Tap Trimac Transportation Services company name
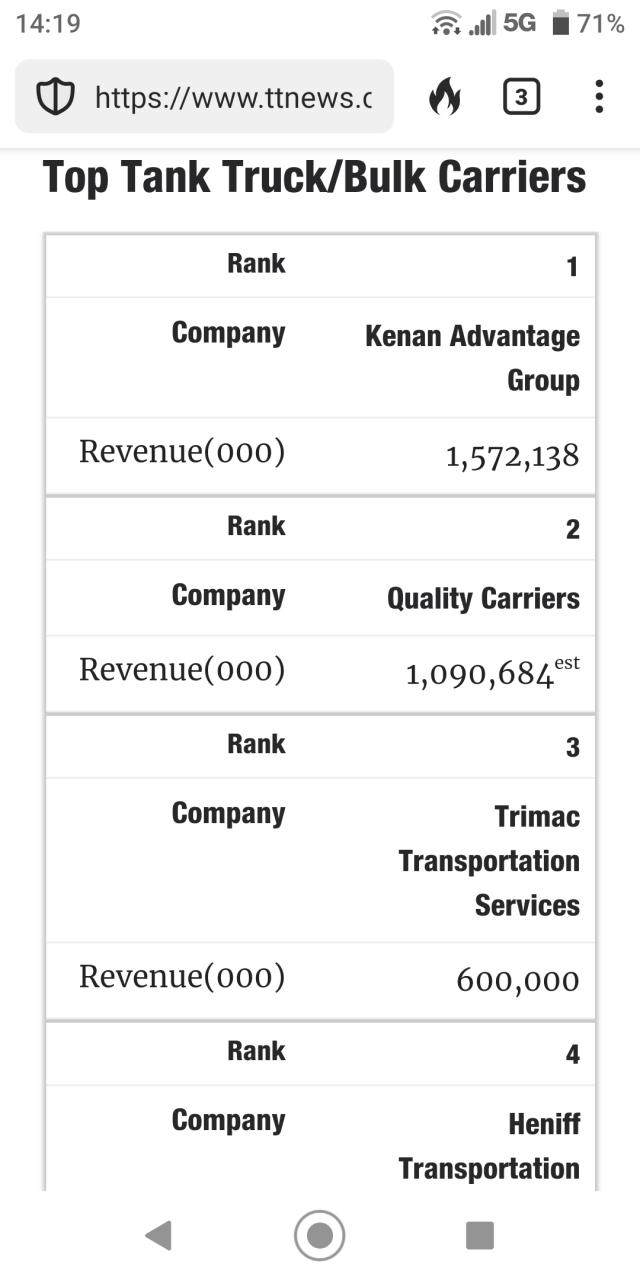The width and height of the screenshot is (640, 1280). tap(489, 860)
